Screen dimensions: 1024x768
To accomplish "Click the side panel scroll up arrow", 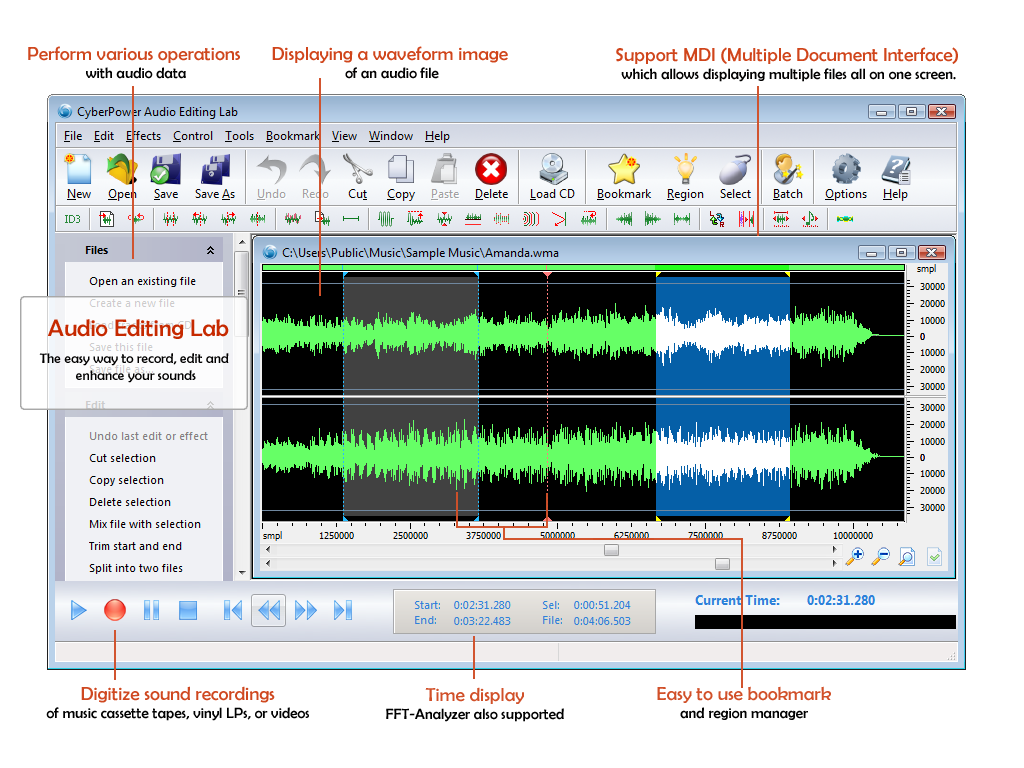I will pos(242,242).
